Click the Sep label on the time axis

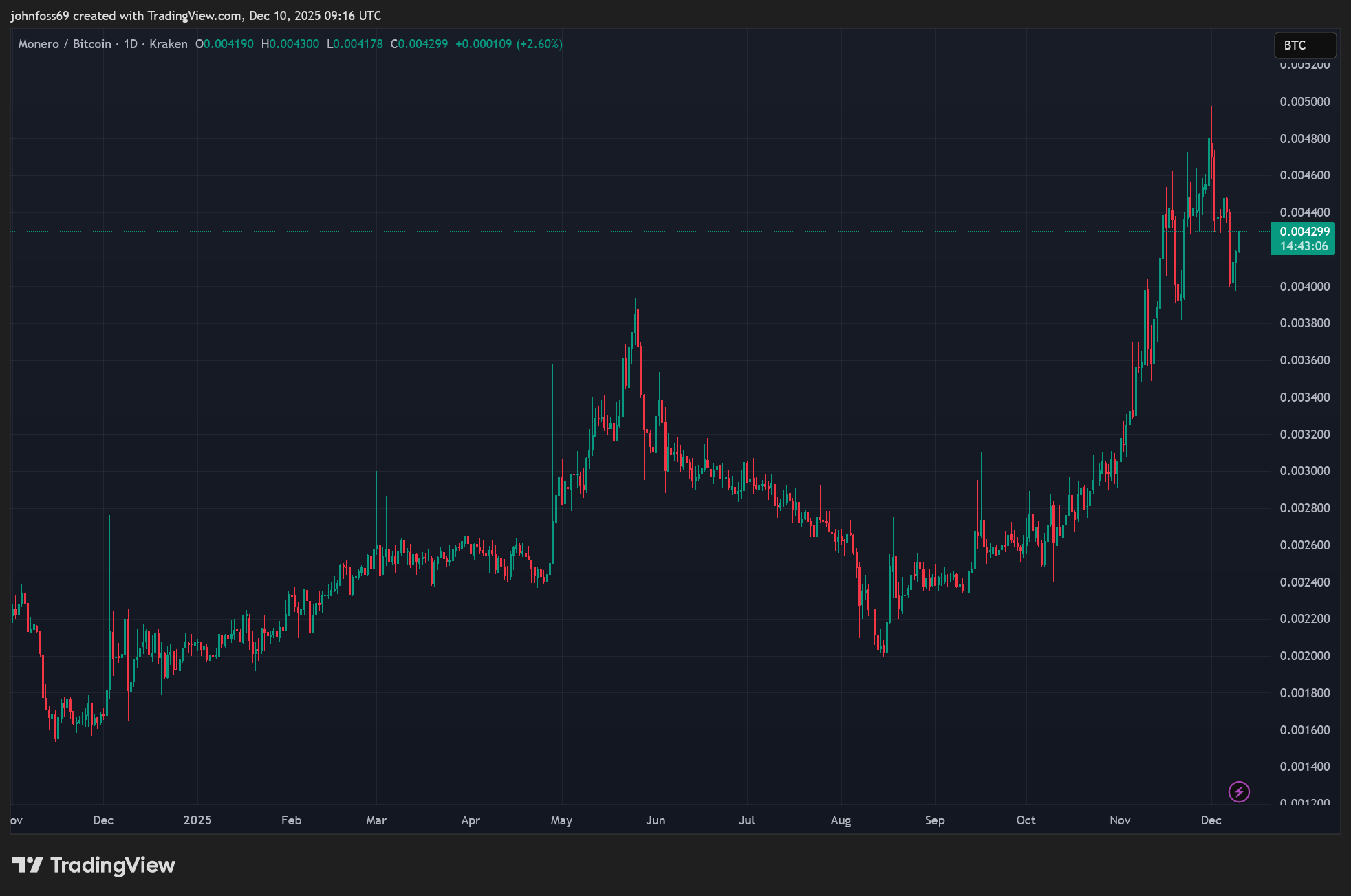[935, 820]
